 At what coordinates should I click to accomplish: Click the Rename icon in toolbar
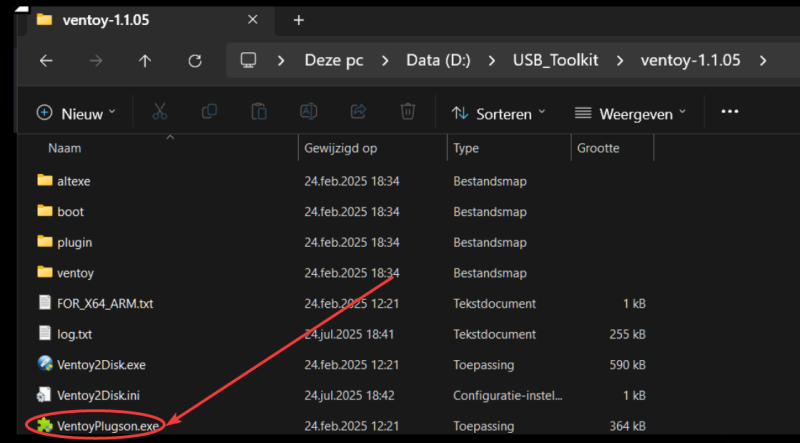tap(309, 112)
